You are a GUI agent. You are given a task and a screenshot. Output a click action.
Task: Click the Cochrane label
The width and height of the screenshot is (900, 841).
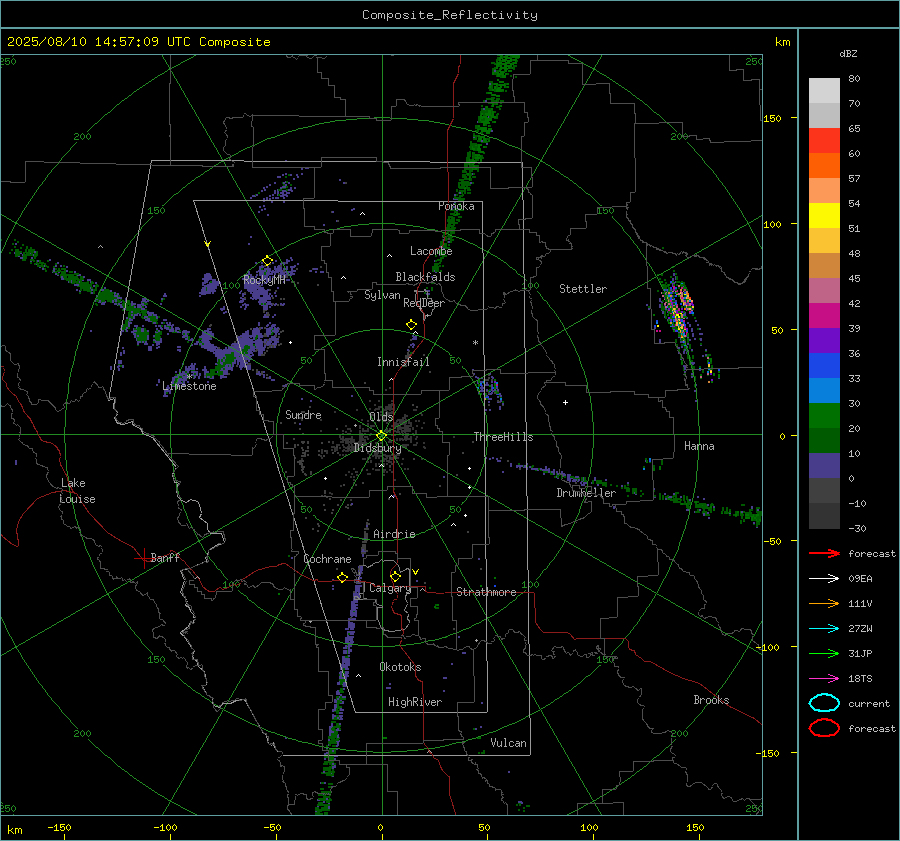click(327, 559)
